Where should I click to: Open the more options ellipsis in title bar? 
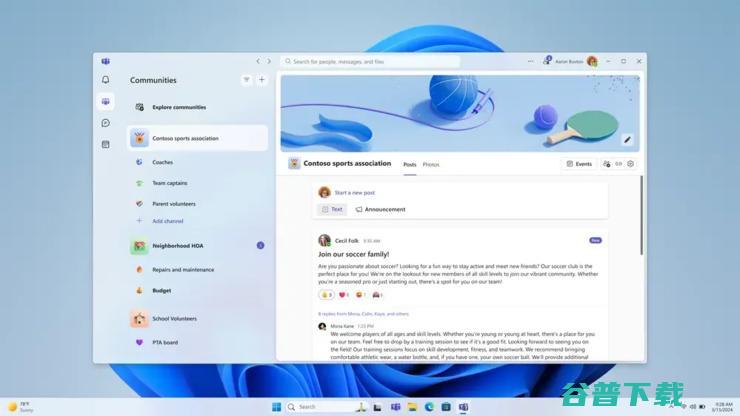[x=530, y=61]
